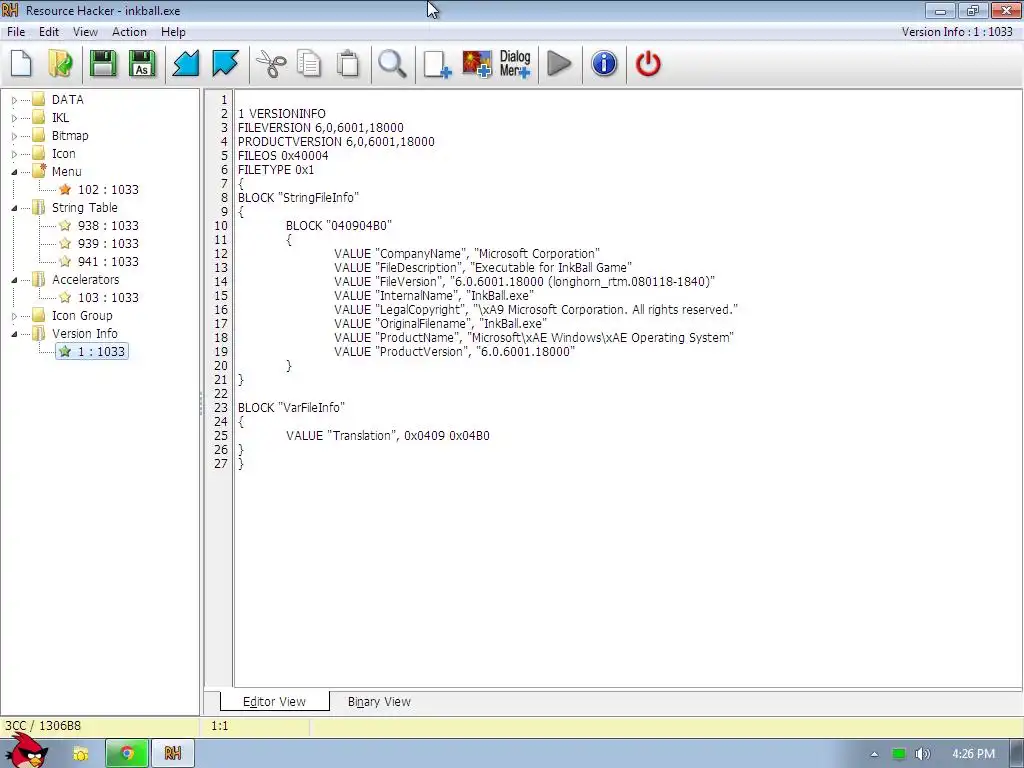Click the Paste clipboard icon
The image size is (1024, 768).
pos(348,64)
